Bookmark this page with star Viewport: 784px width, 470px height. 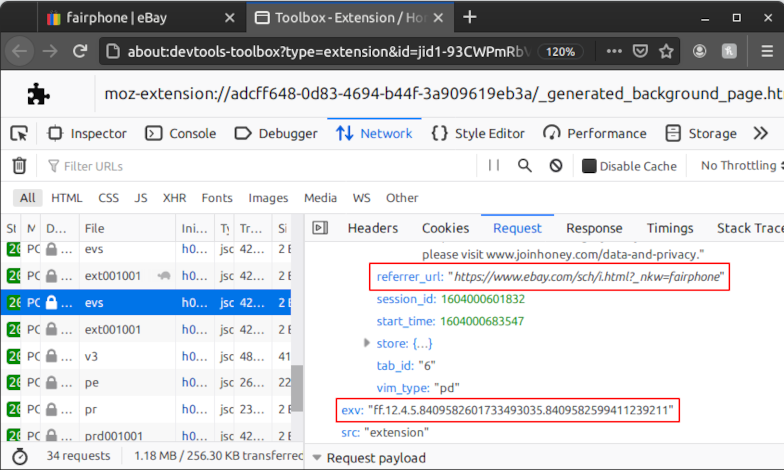coord(666,51)
